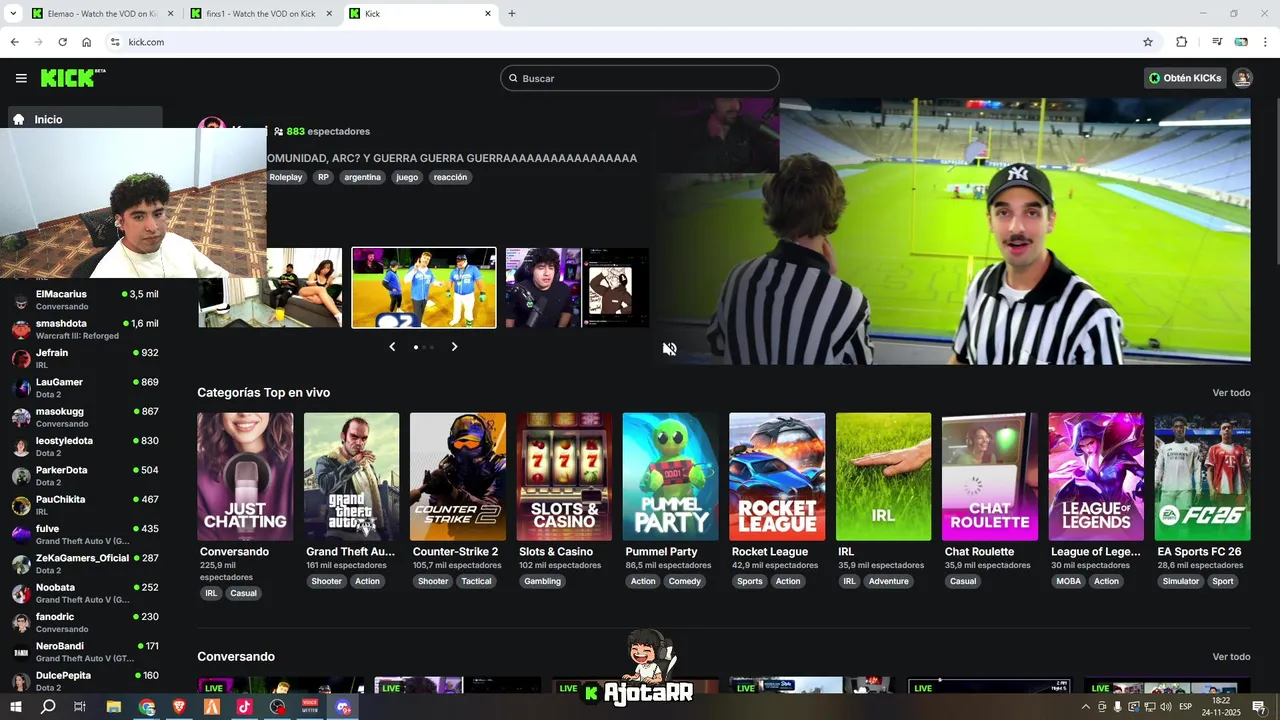
Task: Open the Rocket League category card
Action: coord(777,477)
